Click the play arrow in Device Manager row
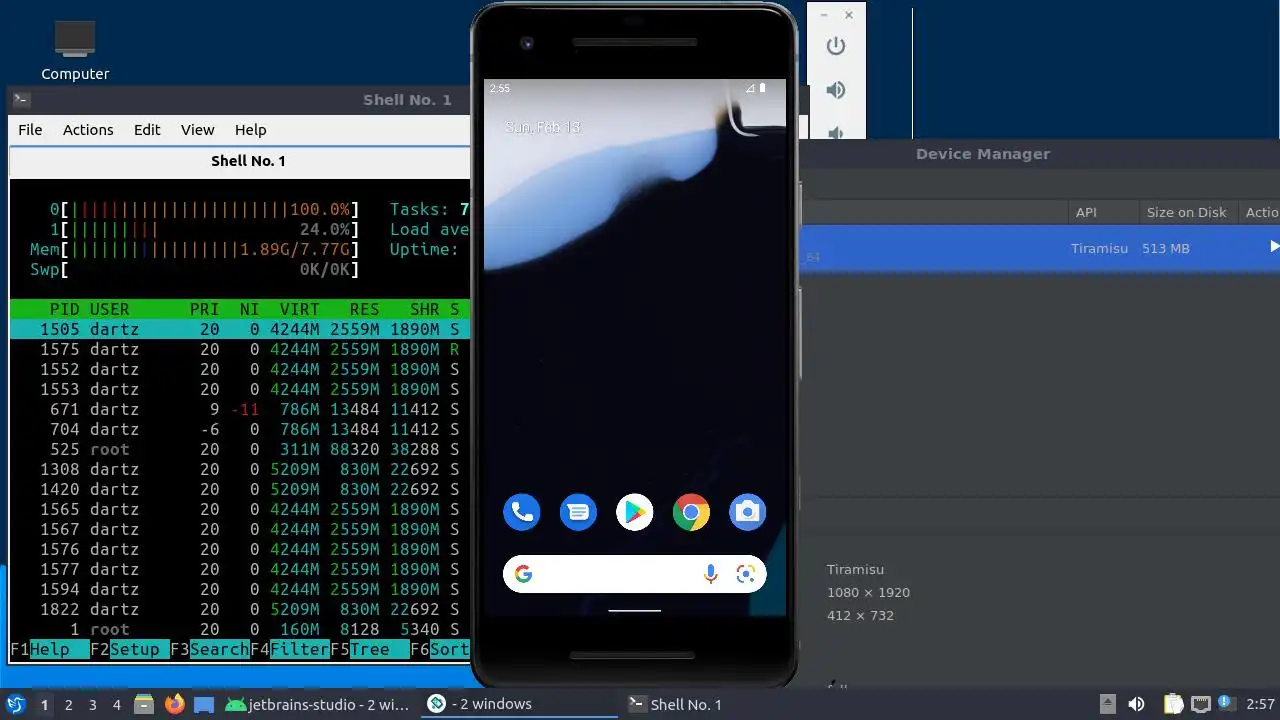1280x720 pixels. [1274, 246]
